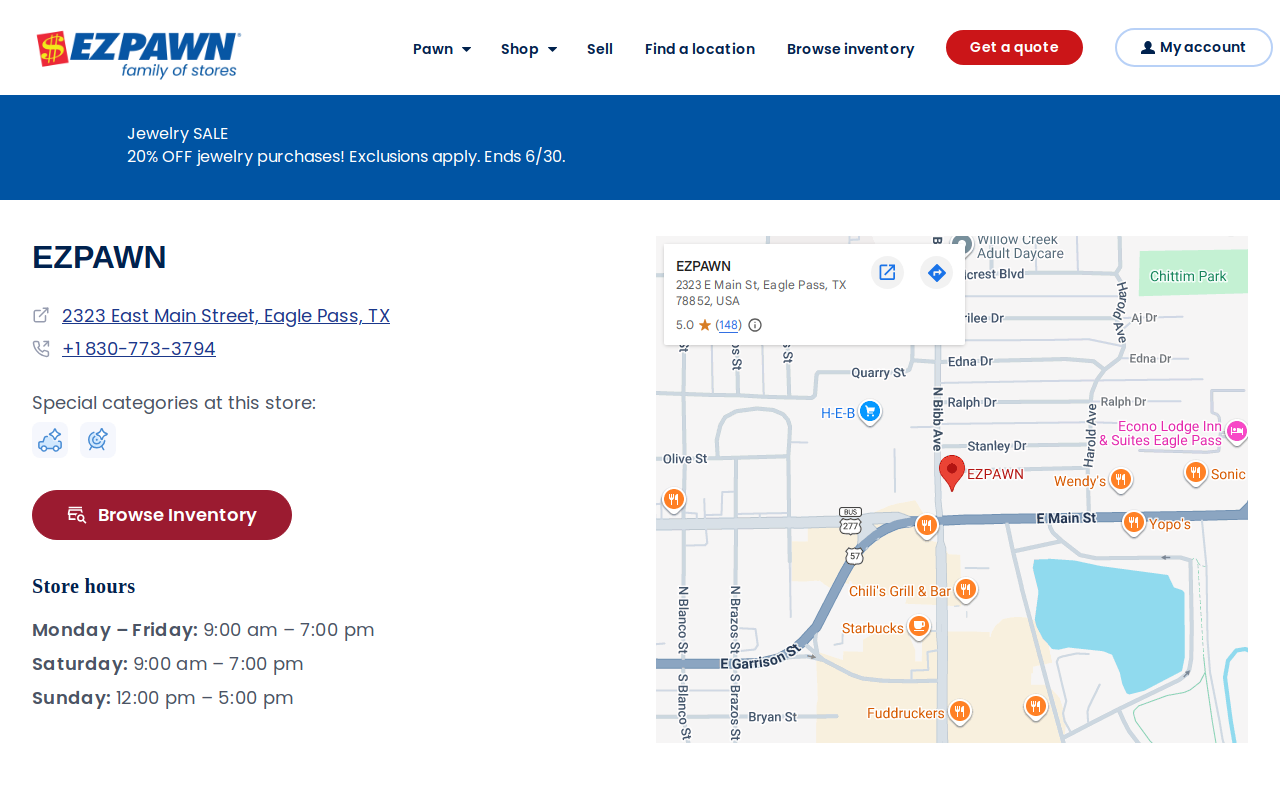
Task: Click the EZPAWN store heading
Action: (x=99, y=257)
